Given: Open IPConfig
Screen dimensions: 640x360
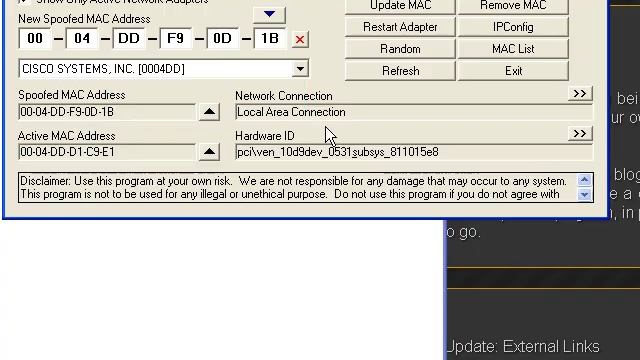Looking at the screenshot, I should pos(513,27).
